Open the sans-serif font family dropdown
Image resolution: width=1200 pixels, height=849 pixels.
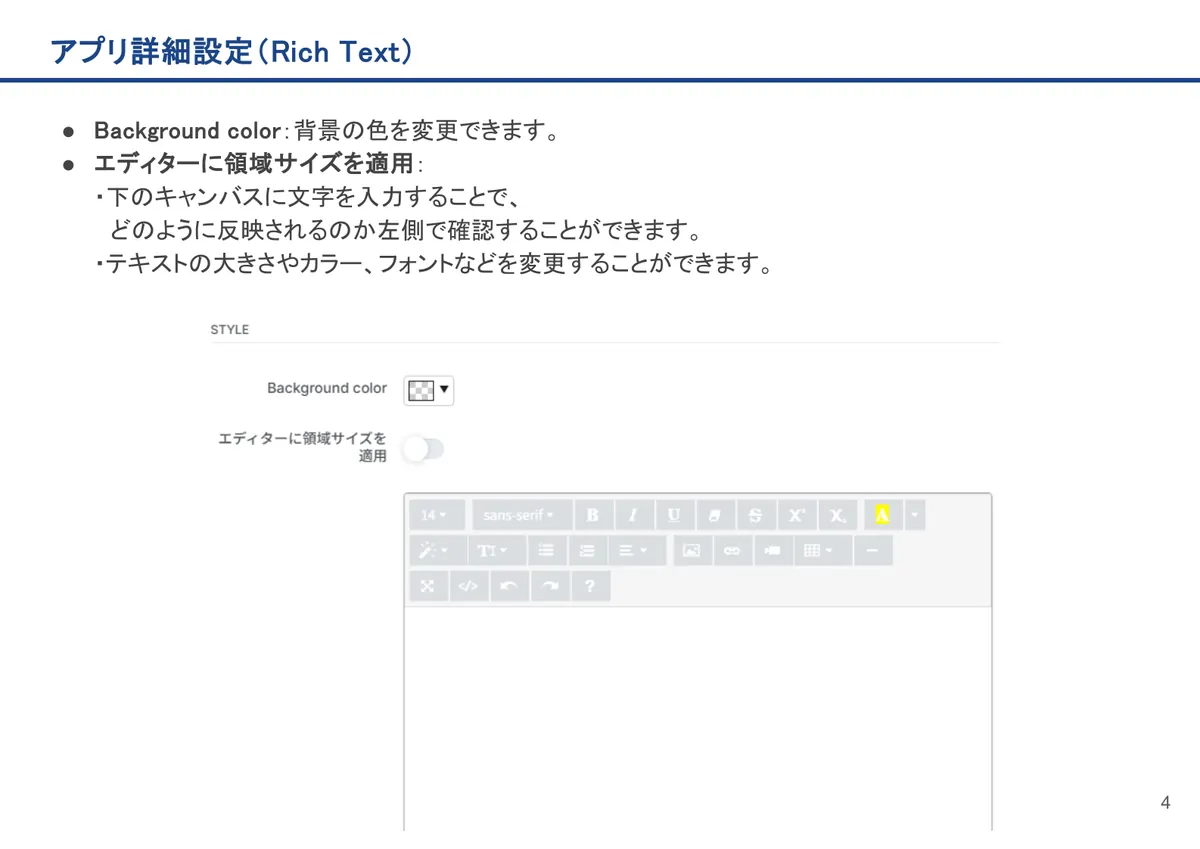click(x=522, y=515)
